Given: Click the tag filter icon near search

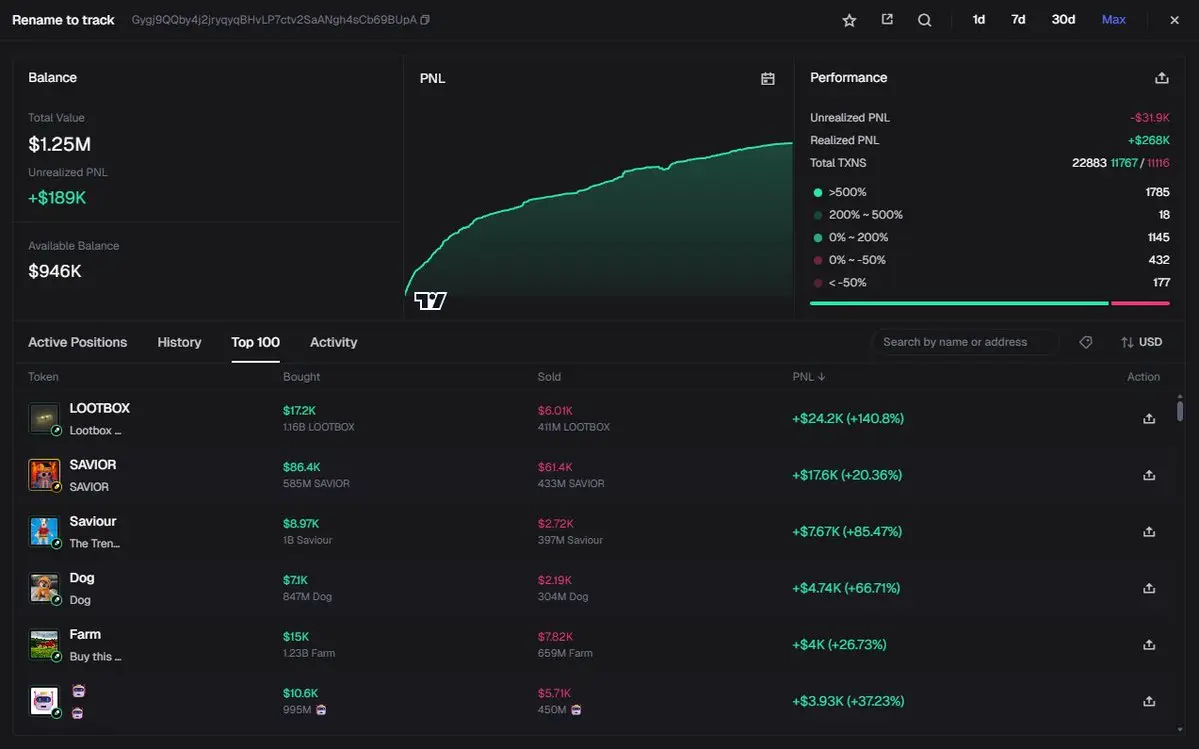Looking at the screenshot, I should click(1086, 342).
